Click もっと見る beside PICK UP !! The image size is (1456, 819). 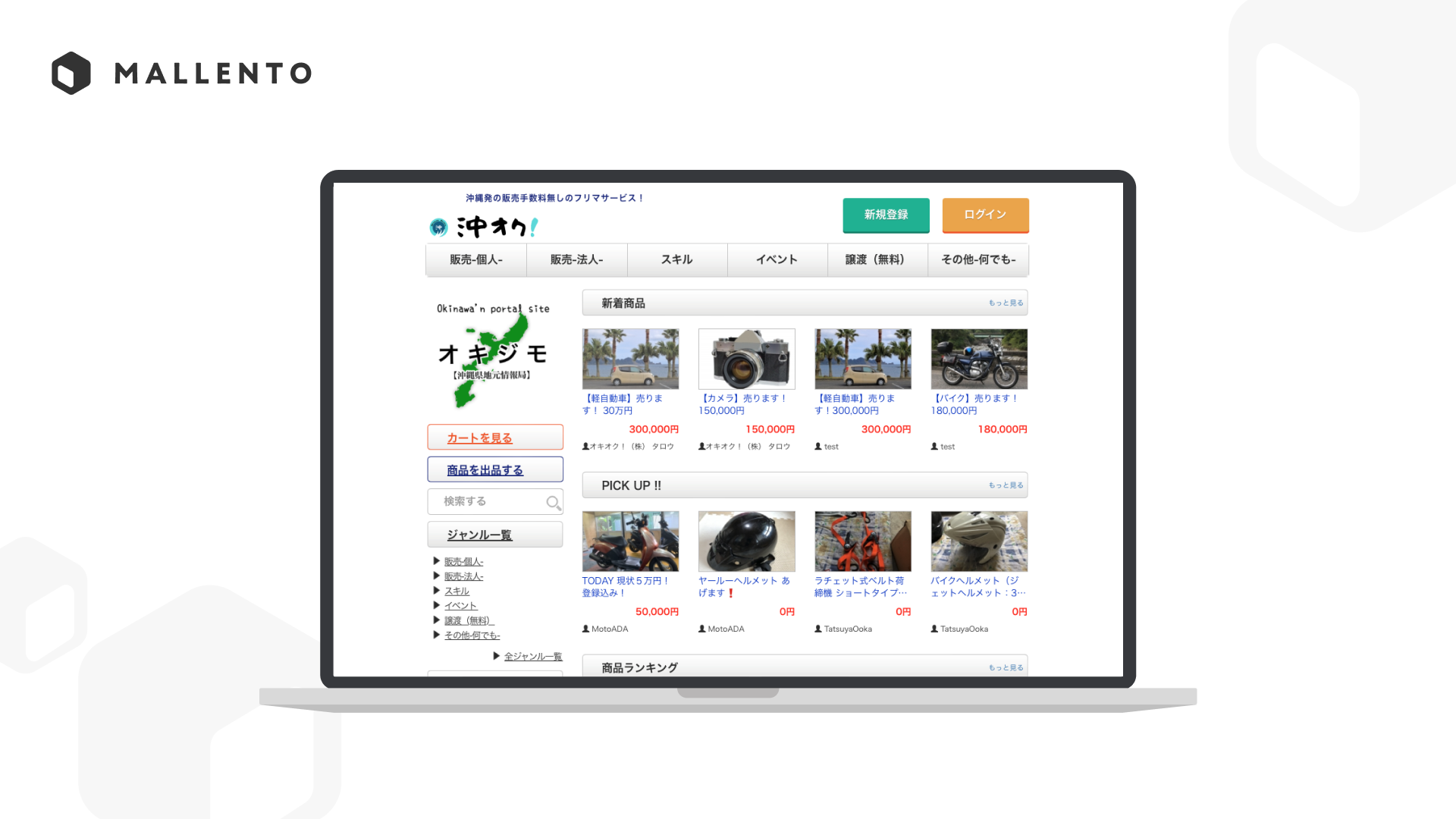(x=1006, y=485)
